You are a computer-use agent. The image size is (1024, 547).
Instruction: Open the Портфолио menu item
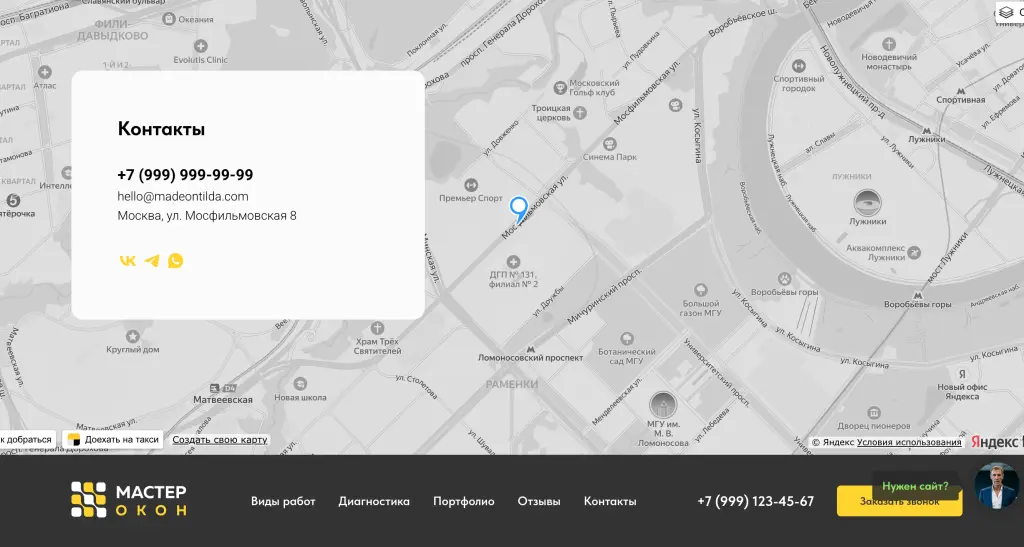pos(464,501)
